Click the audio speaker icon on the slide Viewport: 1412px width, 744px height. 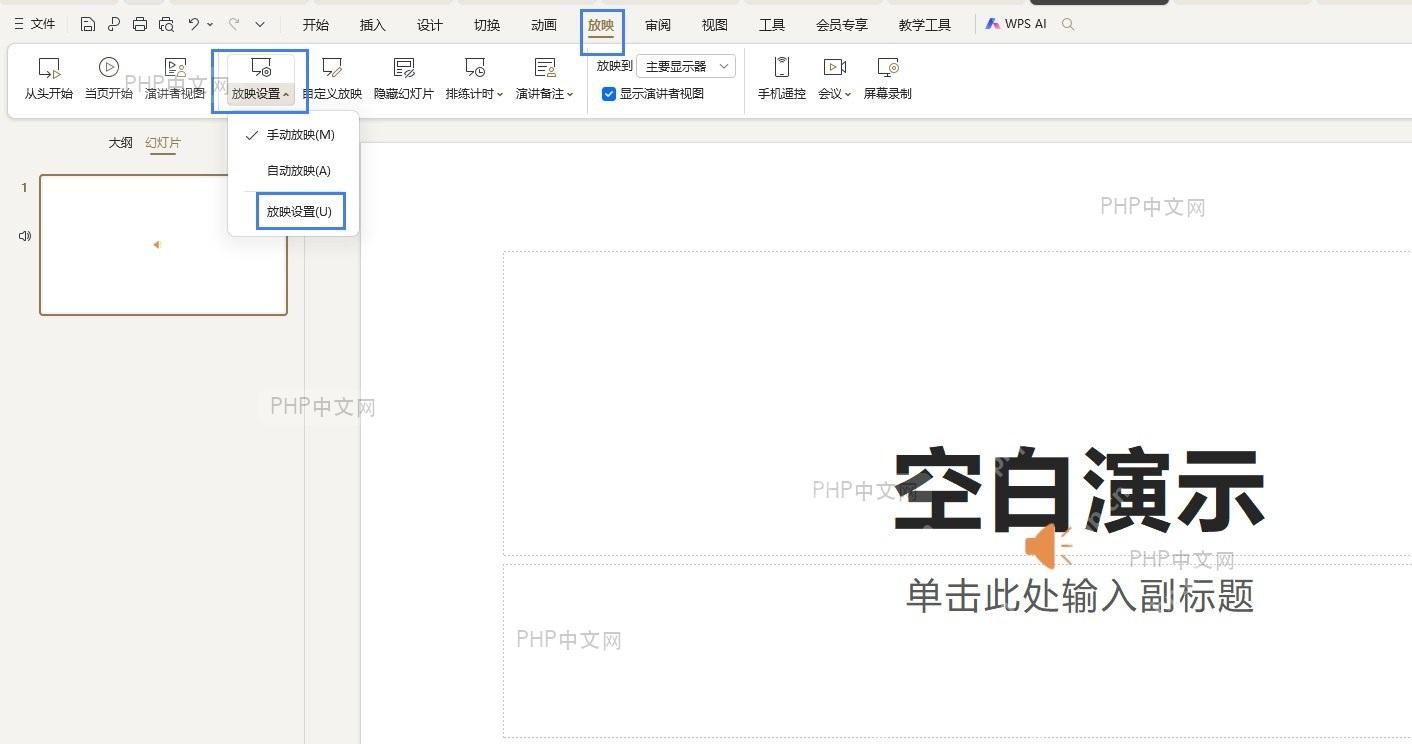click(1048, 546)
